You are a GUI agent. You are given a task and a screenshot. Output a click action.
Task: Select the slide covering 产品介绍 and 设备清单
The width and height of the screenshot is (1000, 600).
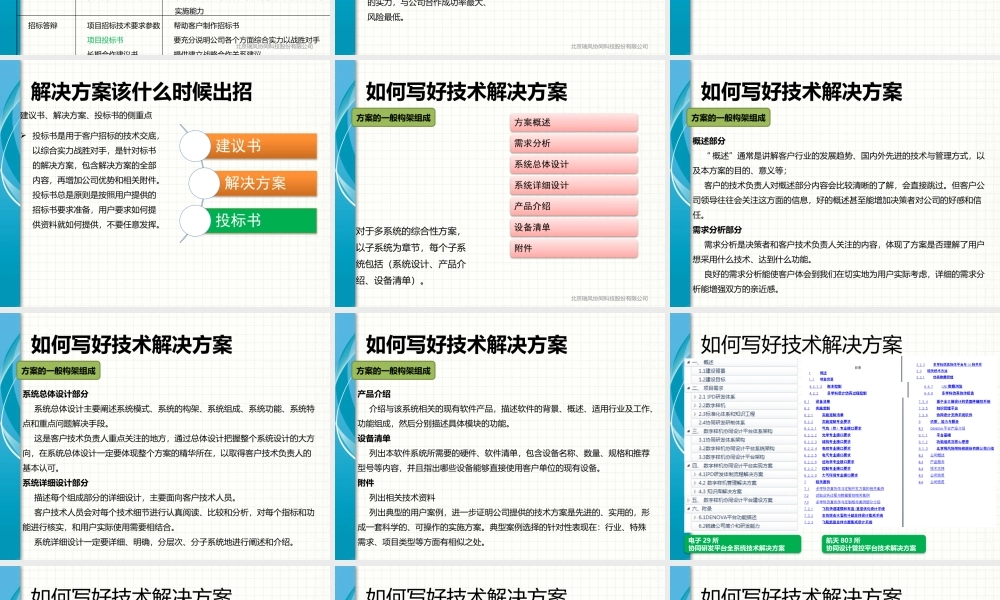[x=500, y=436]
